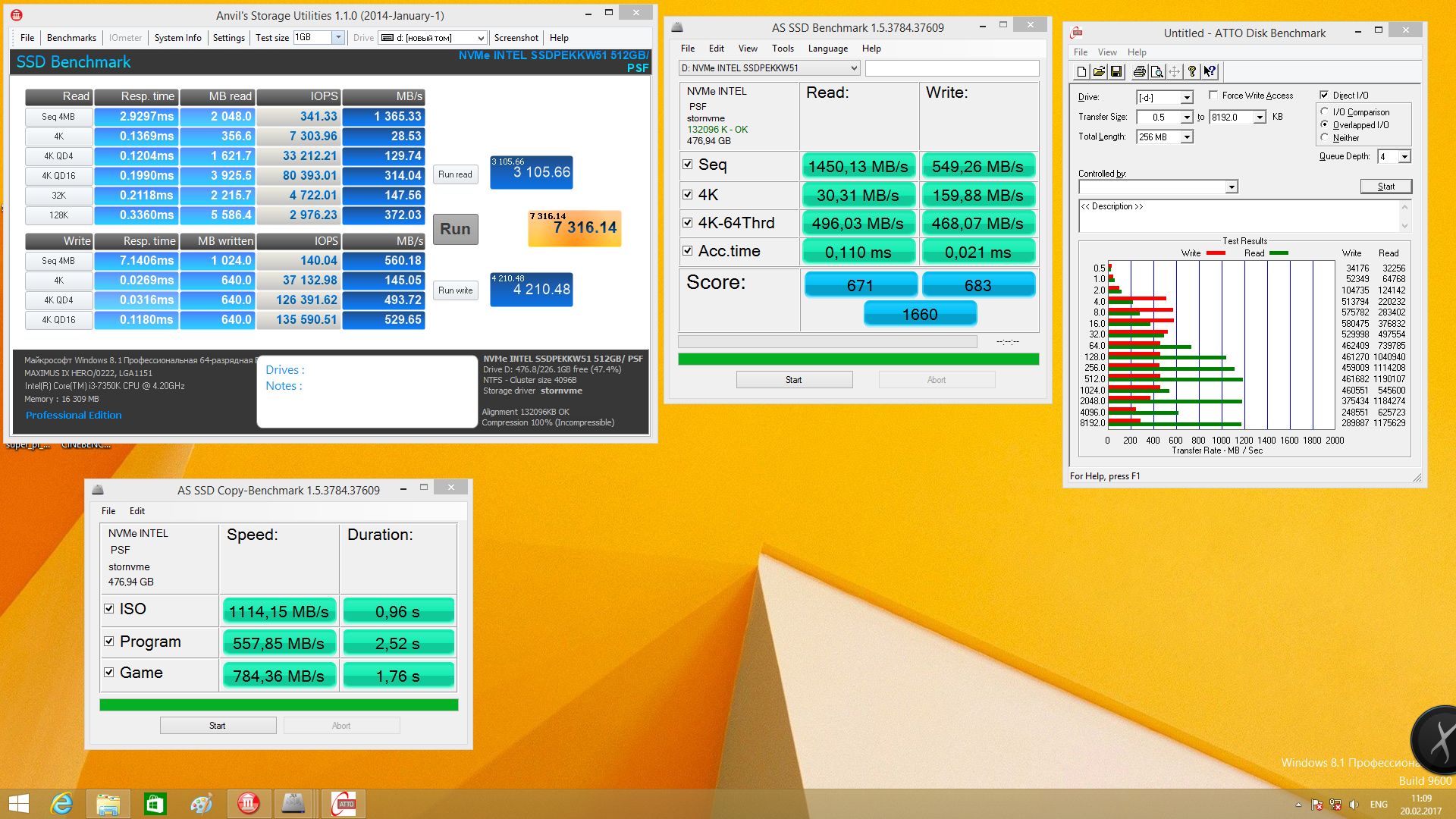The height and width of the screenshot is (819, 1456).
Task: Launch Internet Explorer from the taskbar
Action: (x=61, y=804)
